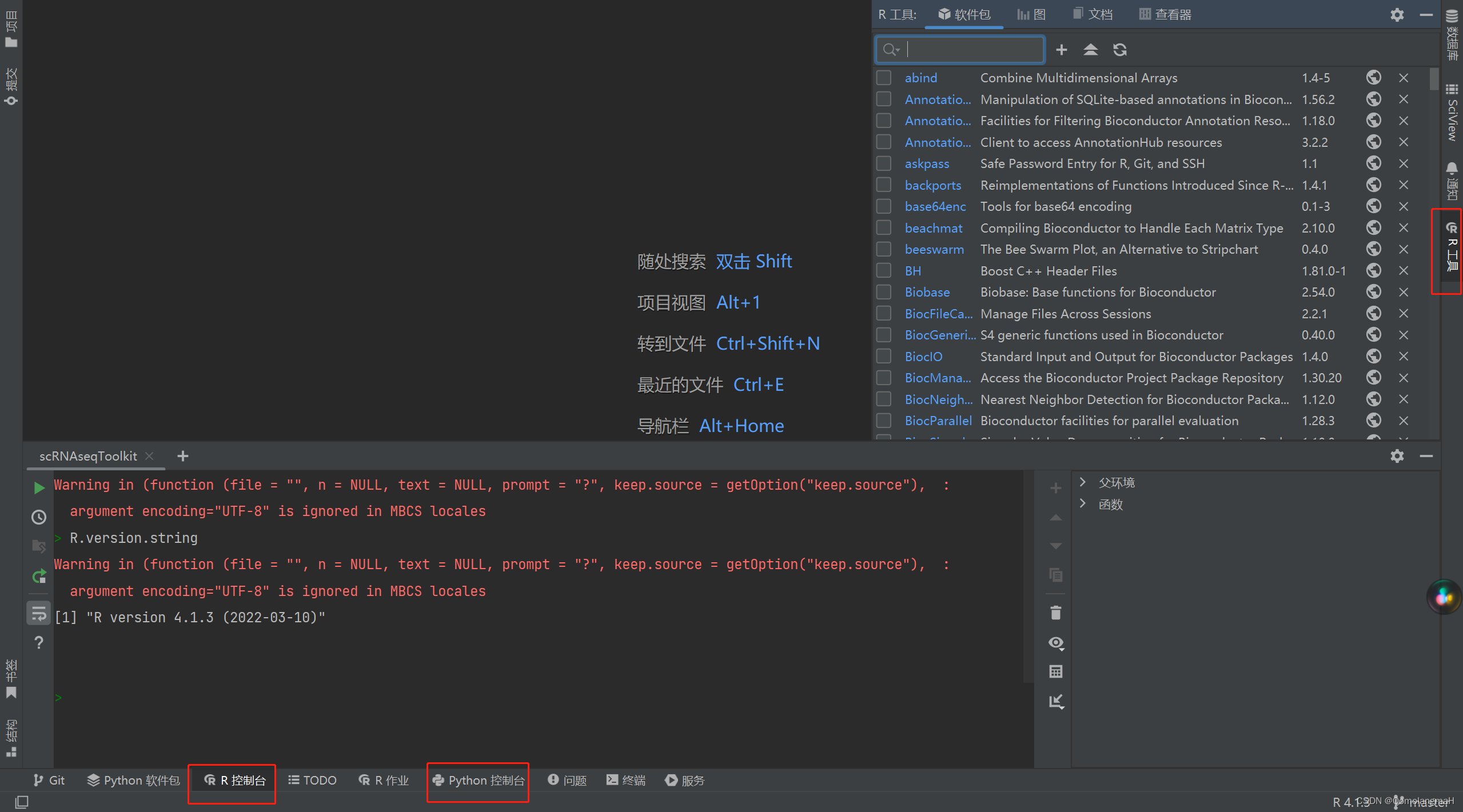This screenshot has height=812, width=1463.
Task: Expand the 父环境 tree node
Action: 1082,482
